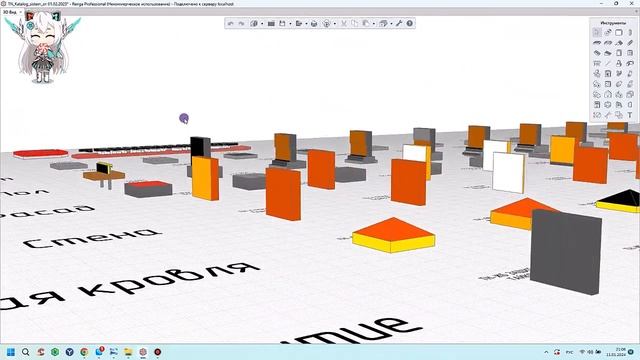Redo the action in top toolbar

(x=241, y=24)
